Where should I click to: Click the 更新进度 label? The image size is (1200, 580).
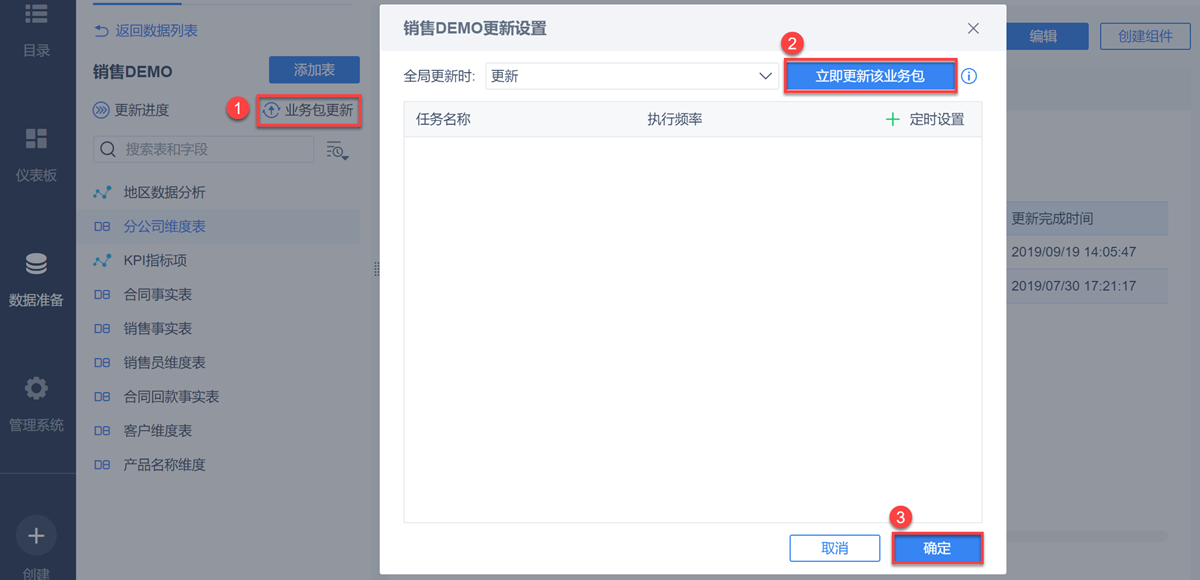pyautogui.click(x=142, y=110)
